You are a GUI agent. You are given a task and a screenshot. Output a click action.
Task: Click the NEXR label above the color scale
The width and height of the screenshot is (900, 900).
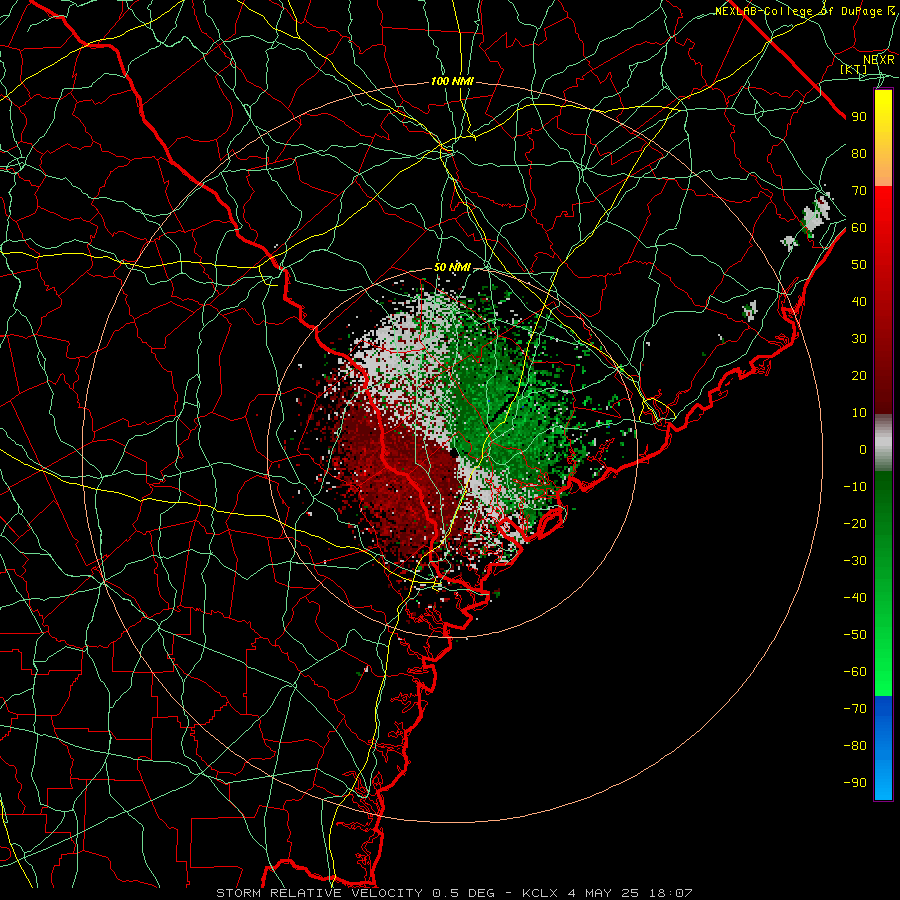[878, 59]
